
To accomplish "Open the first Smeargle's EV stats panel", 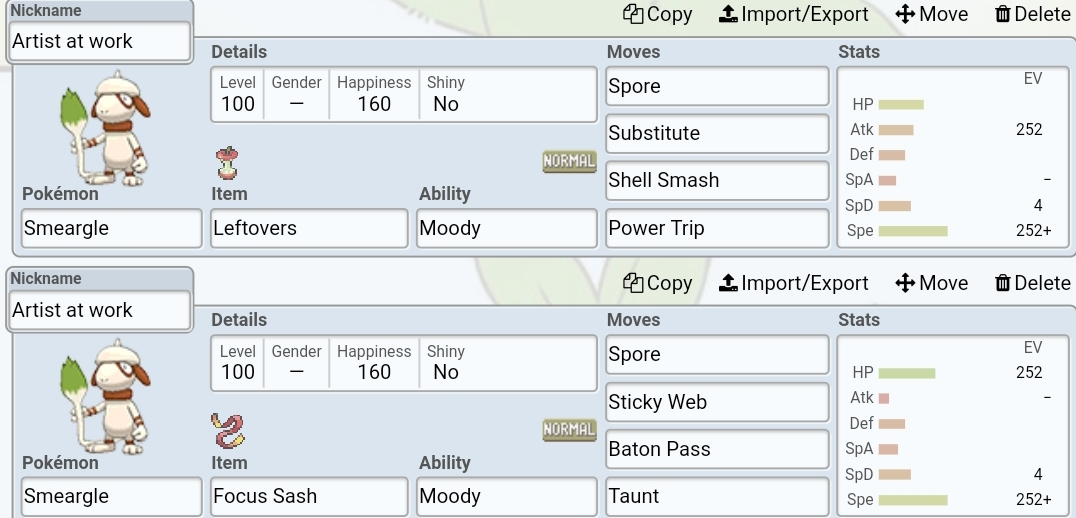I will [x=955, y=155].
